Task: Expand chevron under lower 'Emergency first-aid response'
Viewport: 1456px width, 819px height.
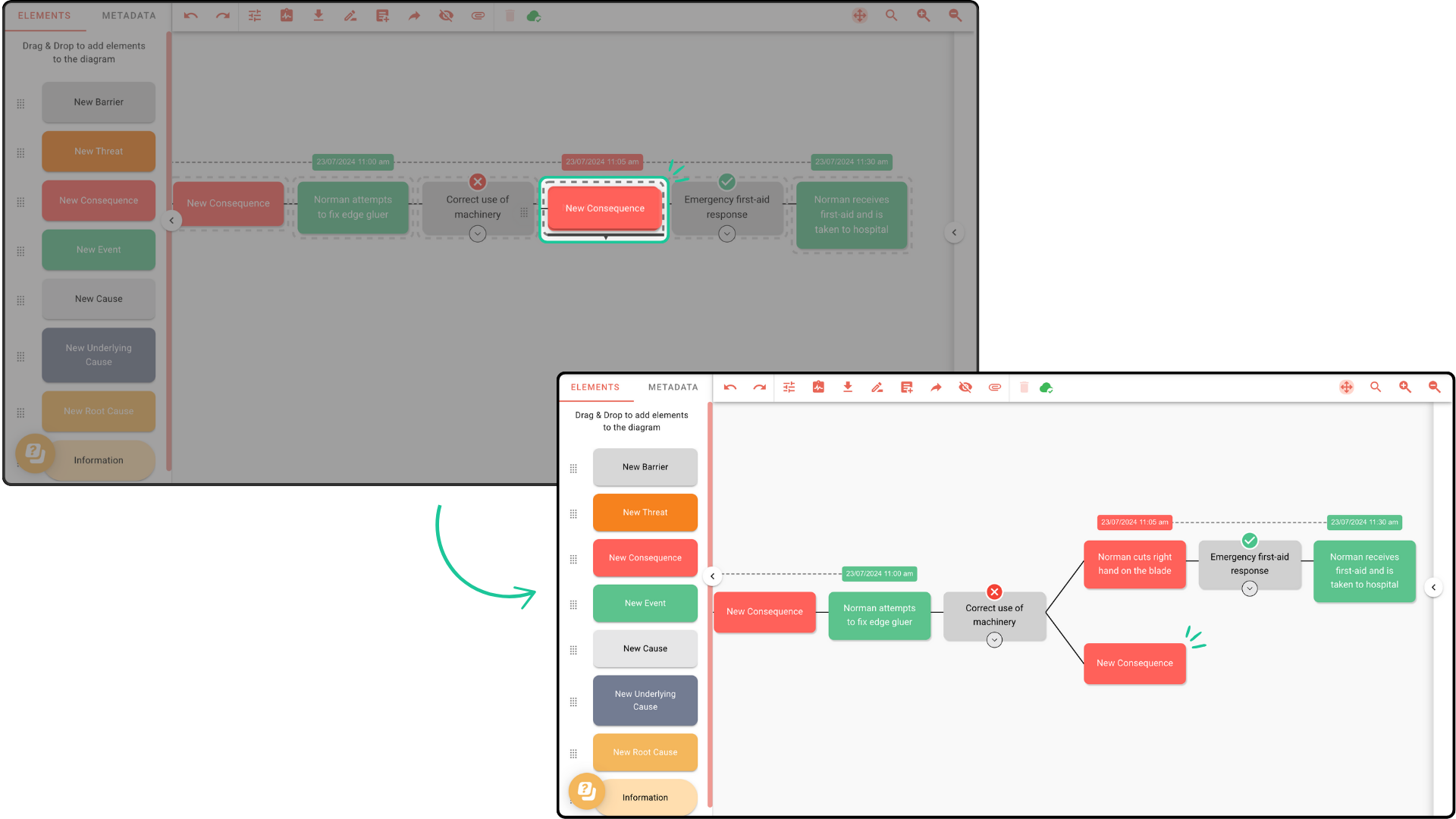Action: tap(1250, 588)
